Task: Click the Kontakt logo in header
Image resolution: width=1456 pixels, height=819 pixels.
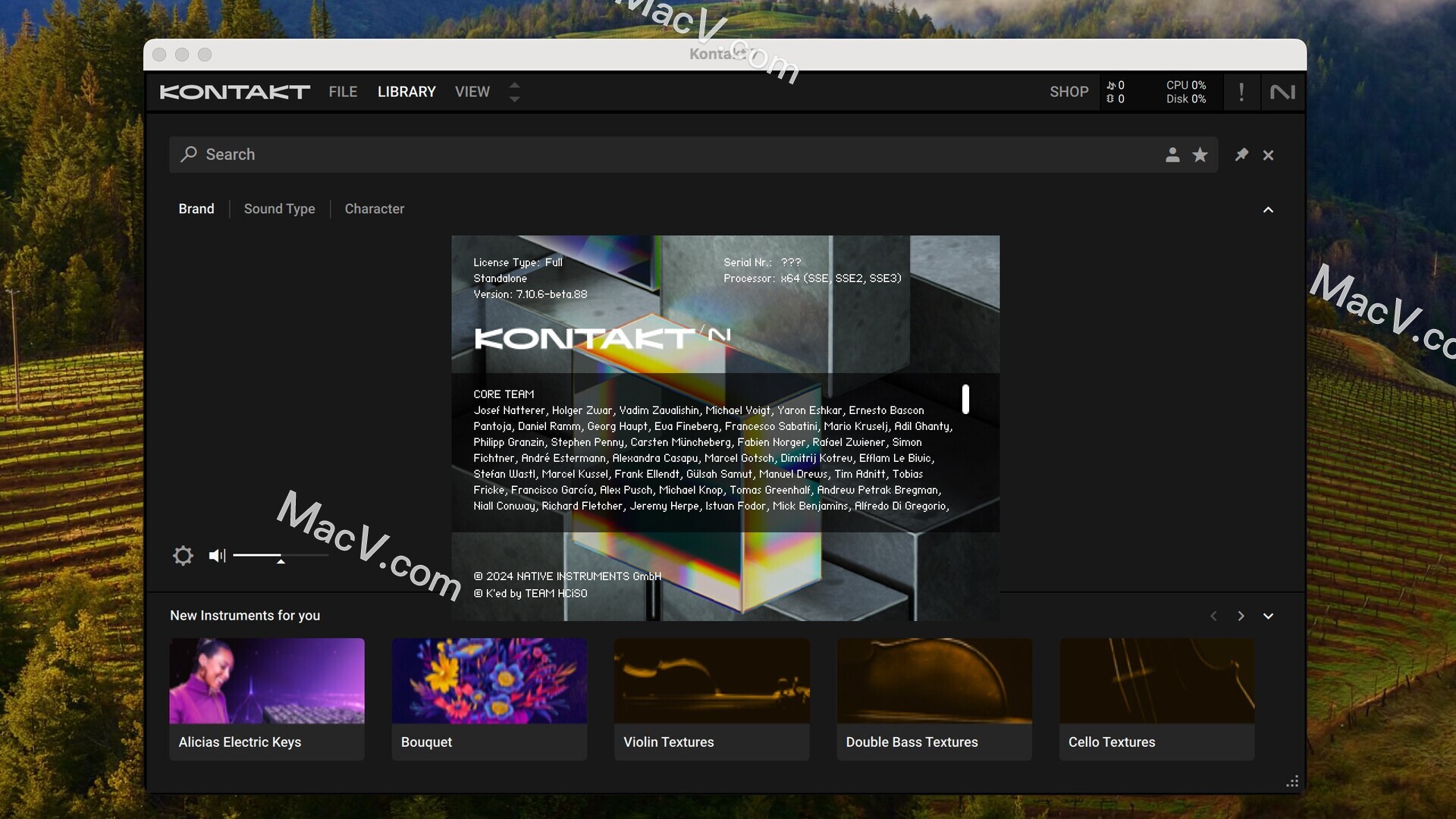Action: coord(234,92)
